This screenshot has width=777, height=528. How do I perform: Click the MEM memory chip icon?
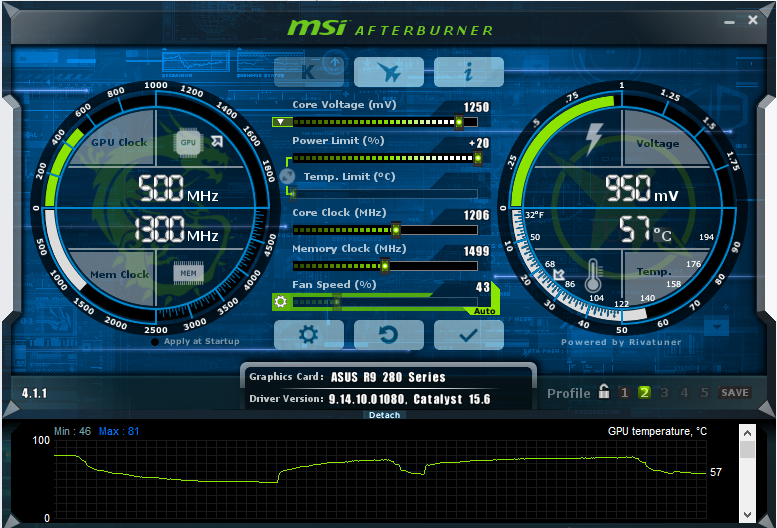(188, 273)
